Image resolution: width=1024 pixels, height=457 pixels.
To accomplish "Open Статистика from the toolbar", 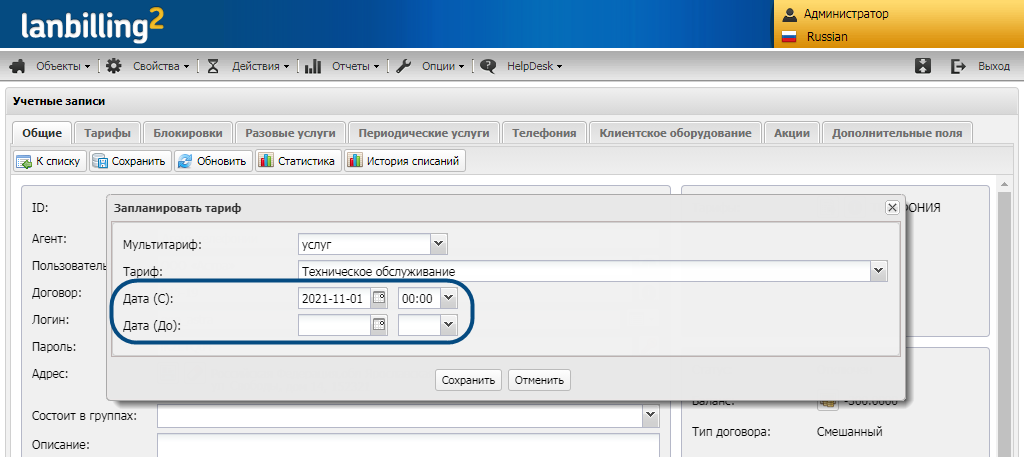I will [298, 161].
